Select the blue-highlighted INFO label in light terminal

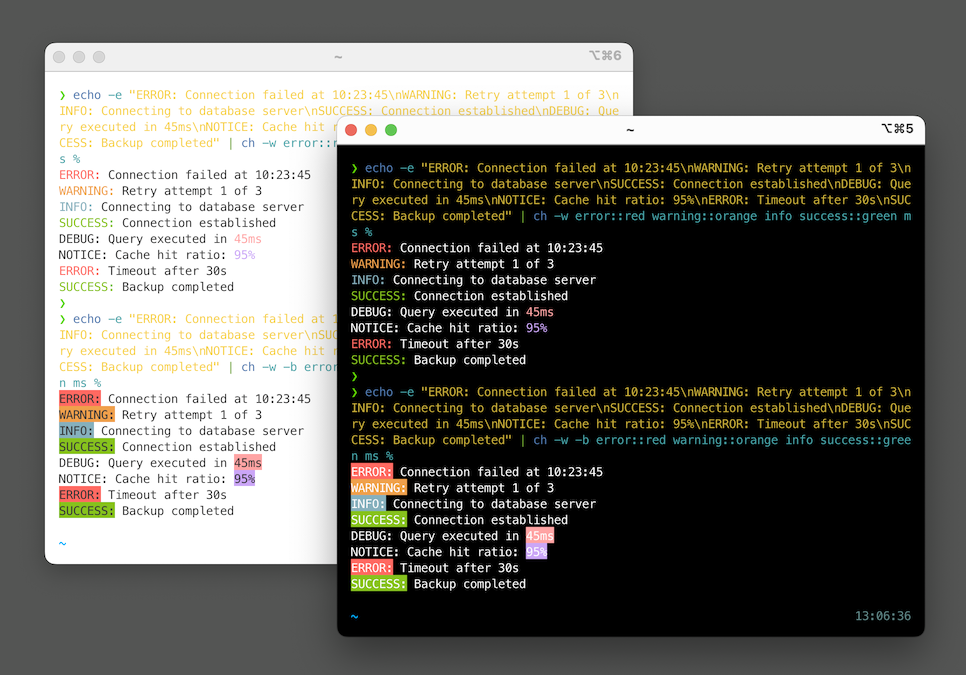[x=76, y=431]
